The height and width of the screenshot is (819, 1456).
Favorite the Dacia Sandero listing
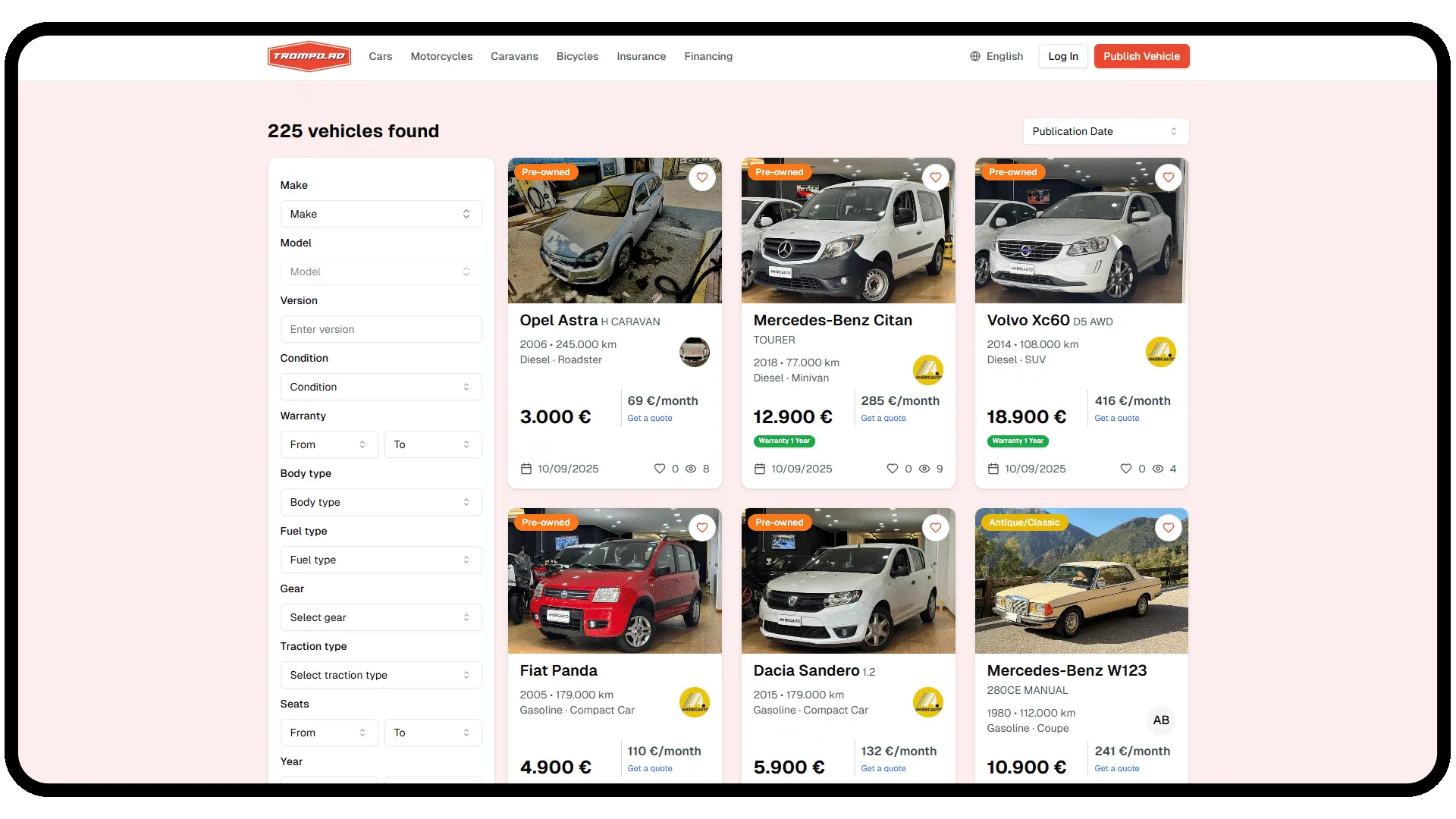pos(936,528)
